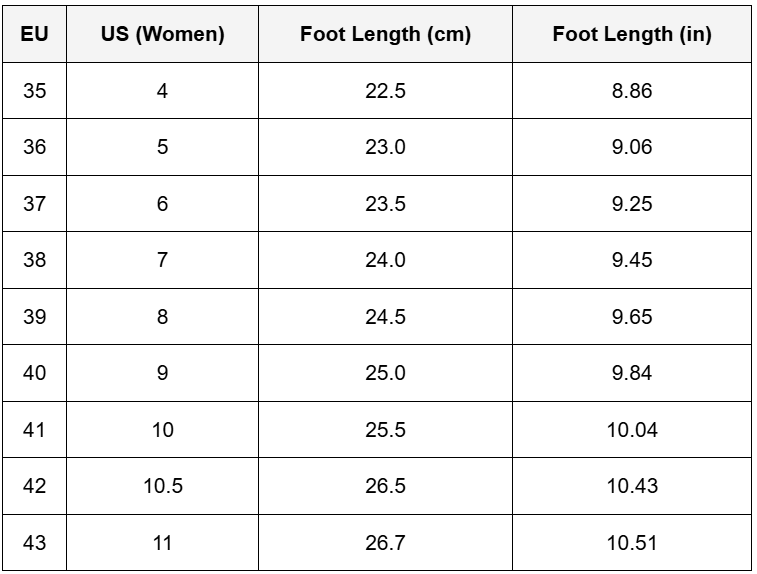Select the EU size 43 cell
The height and width of the screenshot is (574, 757).
tap(34, 543)
